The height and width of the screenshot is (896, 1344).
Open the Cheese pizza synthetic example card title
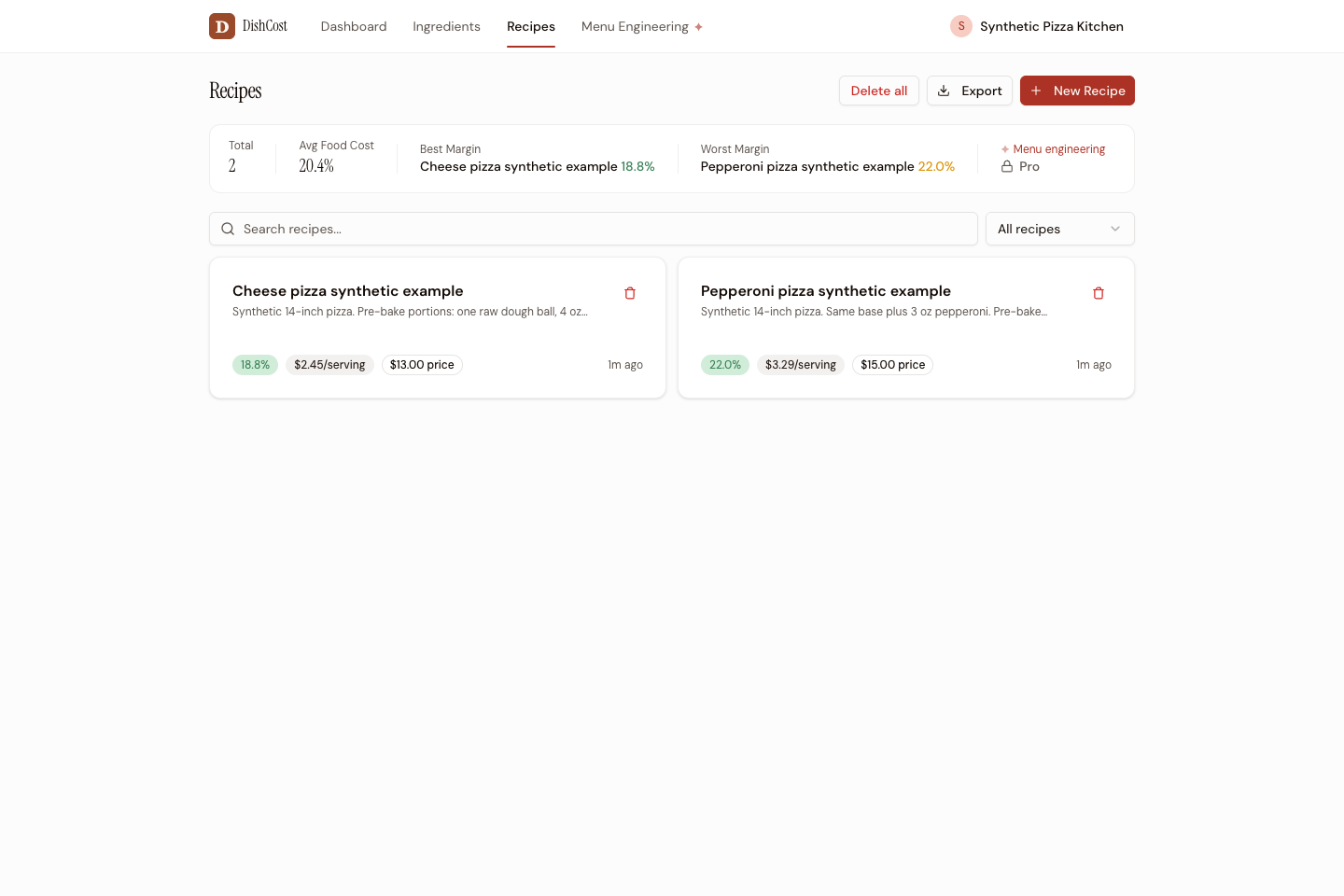(x=348, y=291)
